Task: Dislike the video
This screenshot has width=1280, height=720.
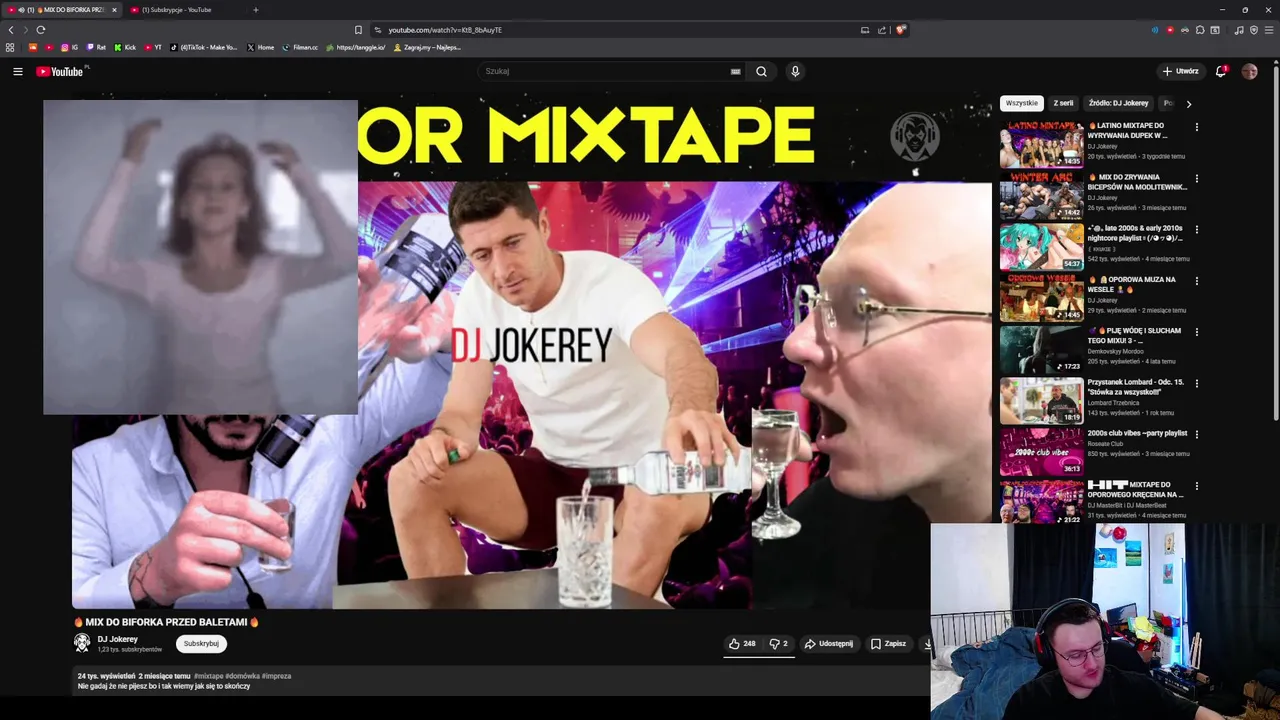Action: click(778, 644)
